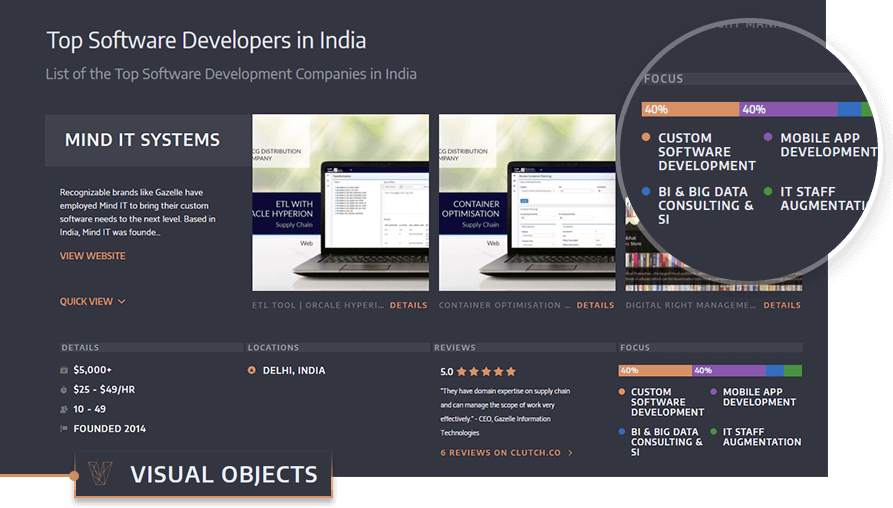The image size is (893, 508).
Task: Click the FOUNDED 2014 text
Action: click(109, 429)
